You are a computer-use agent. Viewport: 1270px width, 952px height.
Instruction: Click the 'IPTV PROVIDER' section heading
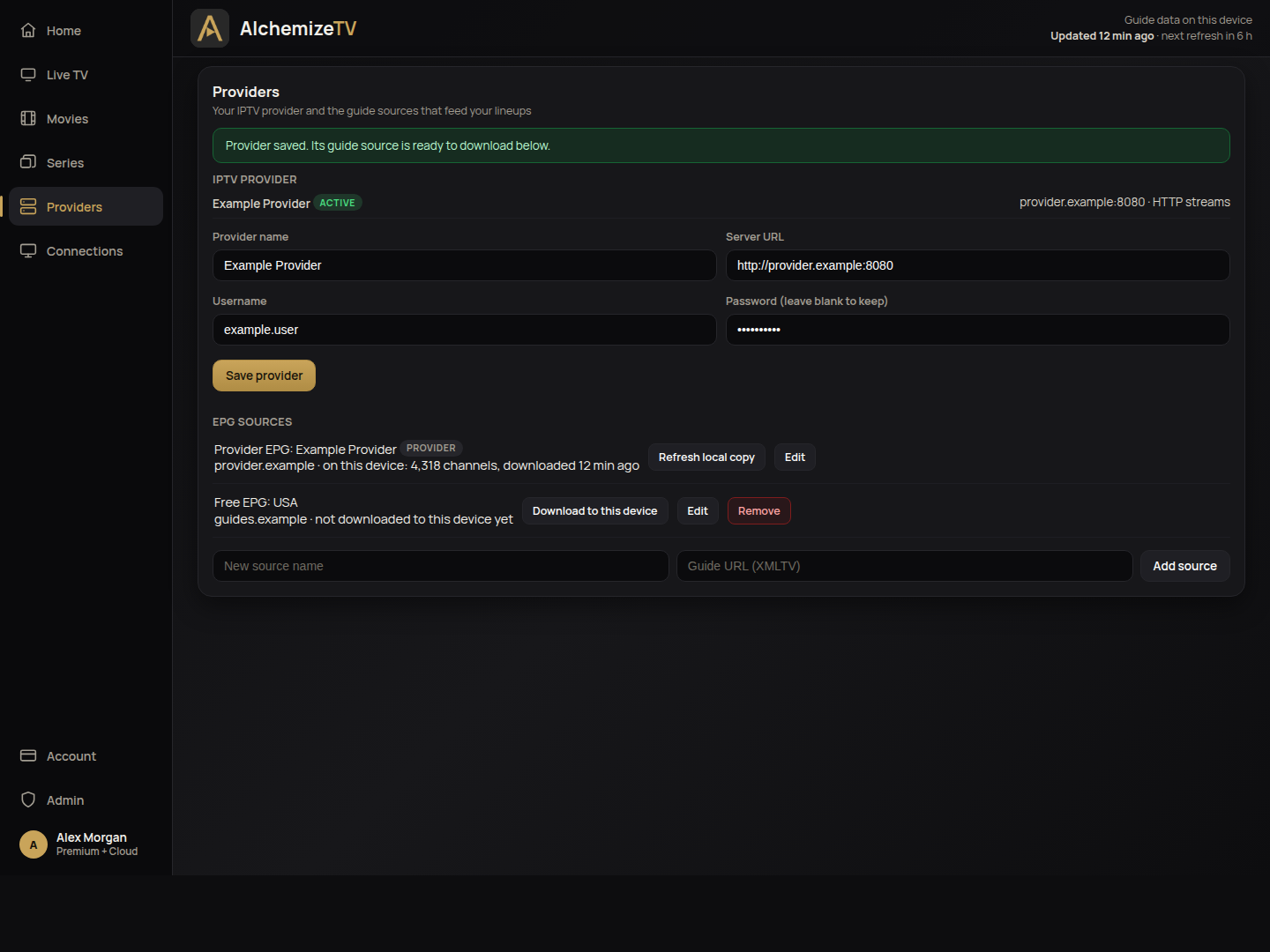(x=255, y=180)
